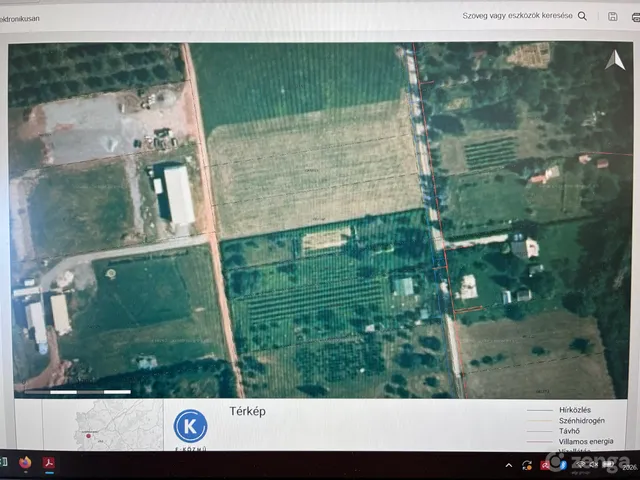The image size is (640, 480).
Task: Click the save (floppy disk) icon
Action: [612, 16]
